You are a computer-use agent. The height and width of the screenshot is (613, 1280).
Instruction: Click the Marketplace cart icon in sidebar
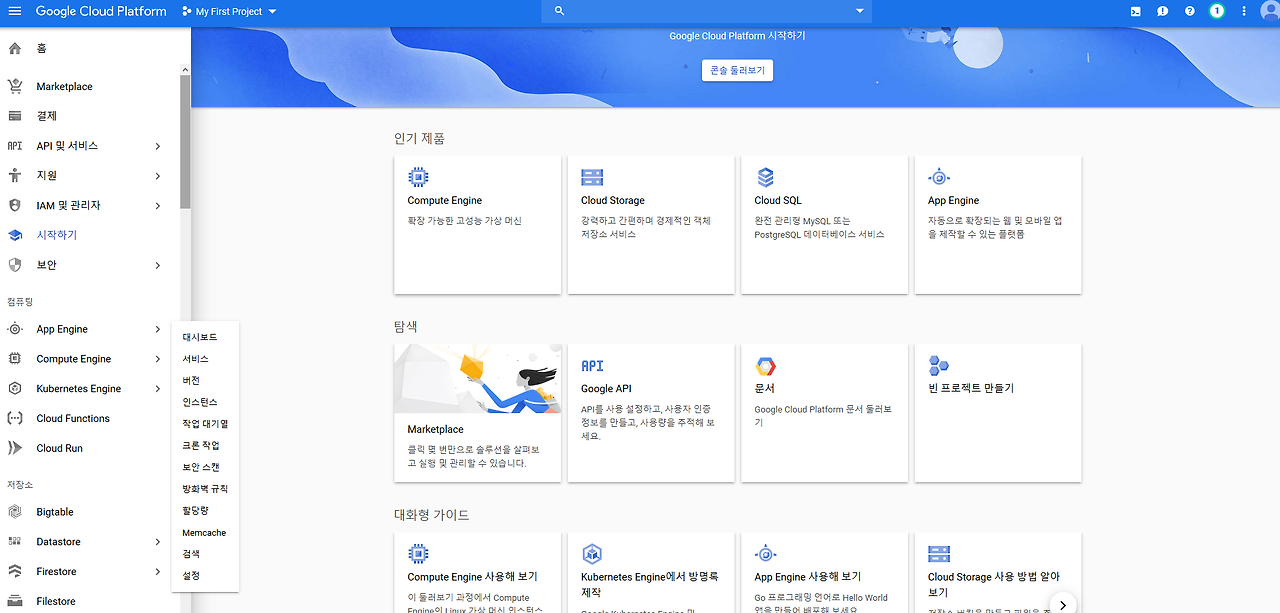click(x=15, y=86)
